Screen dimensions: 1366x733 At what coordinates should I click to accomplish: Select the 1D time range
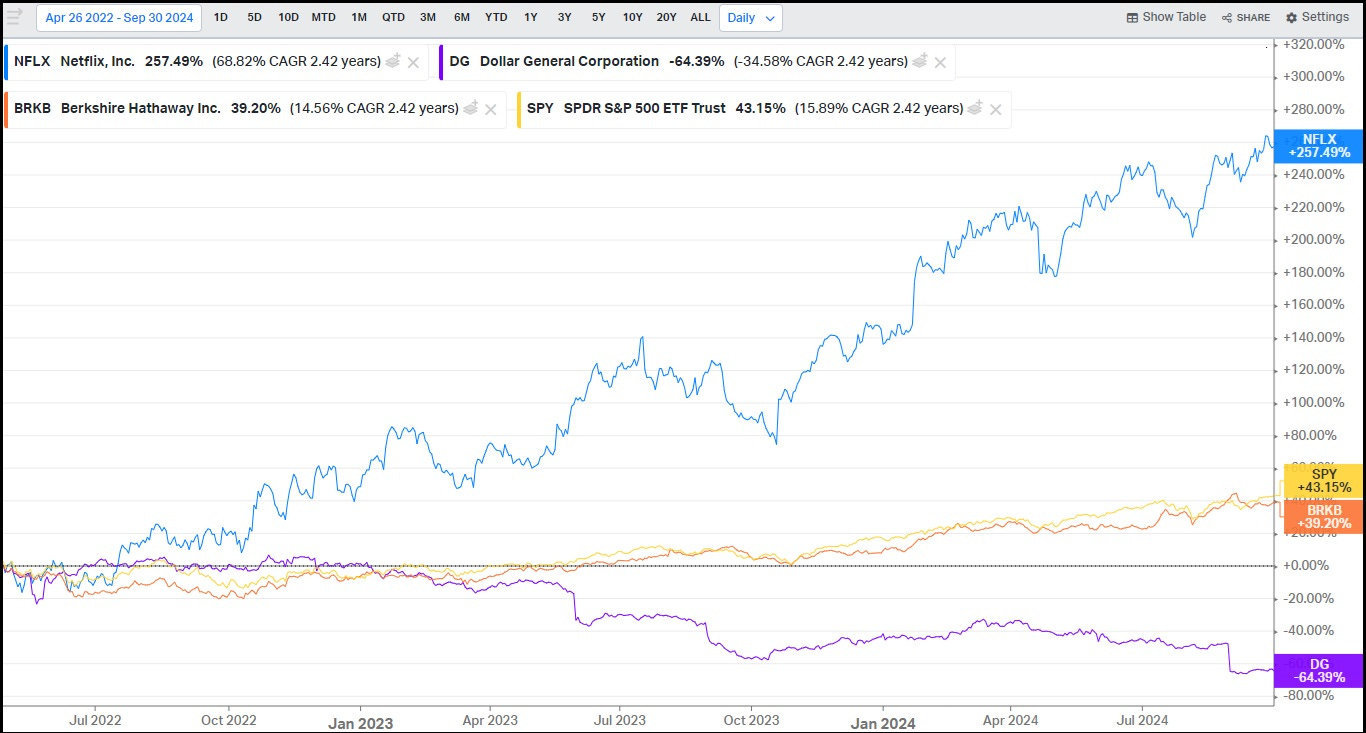[221, 18]
